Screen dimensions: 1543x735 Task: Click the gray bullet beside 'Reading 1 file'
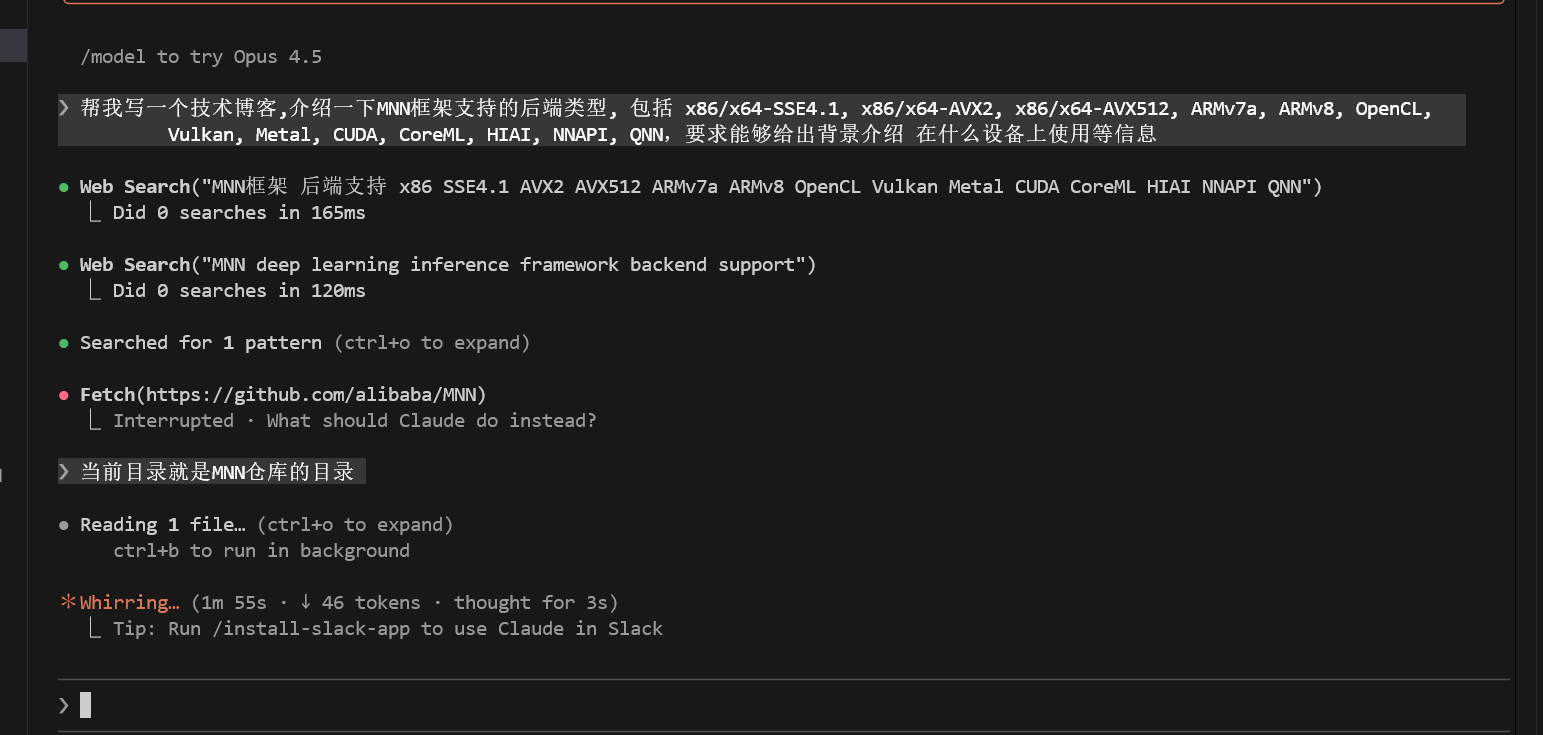[x=64, y=525]
